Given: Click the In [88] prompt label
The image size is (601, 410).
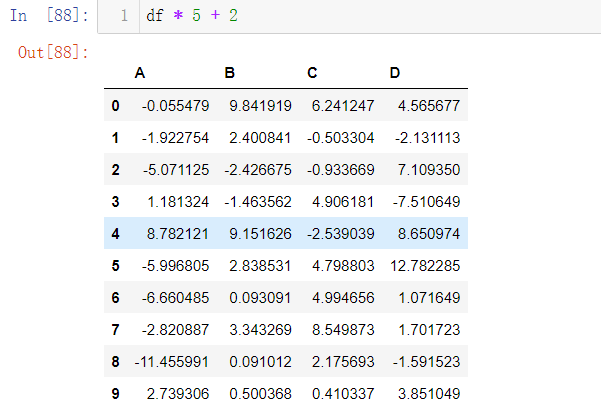Looking at the screenshot, I should 49,16.
